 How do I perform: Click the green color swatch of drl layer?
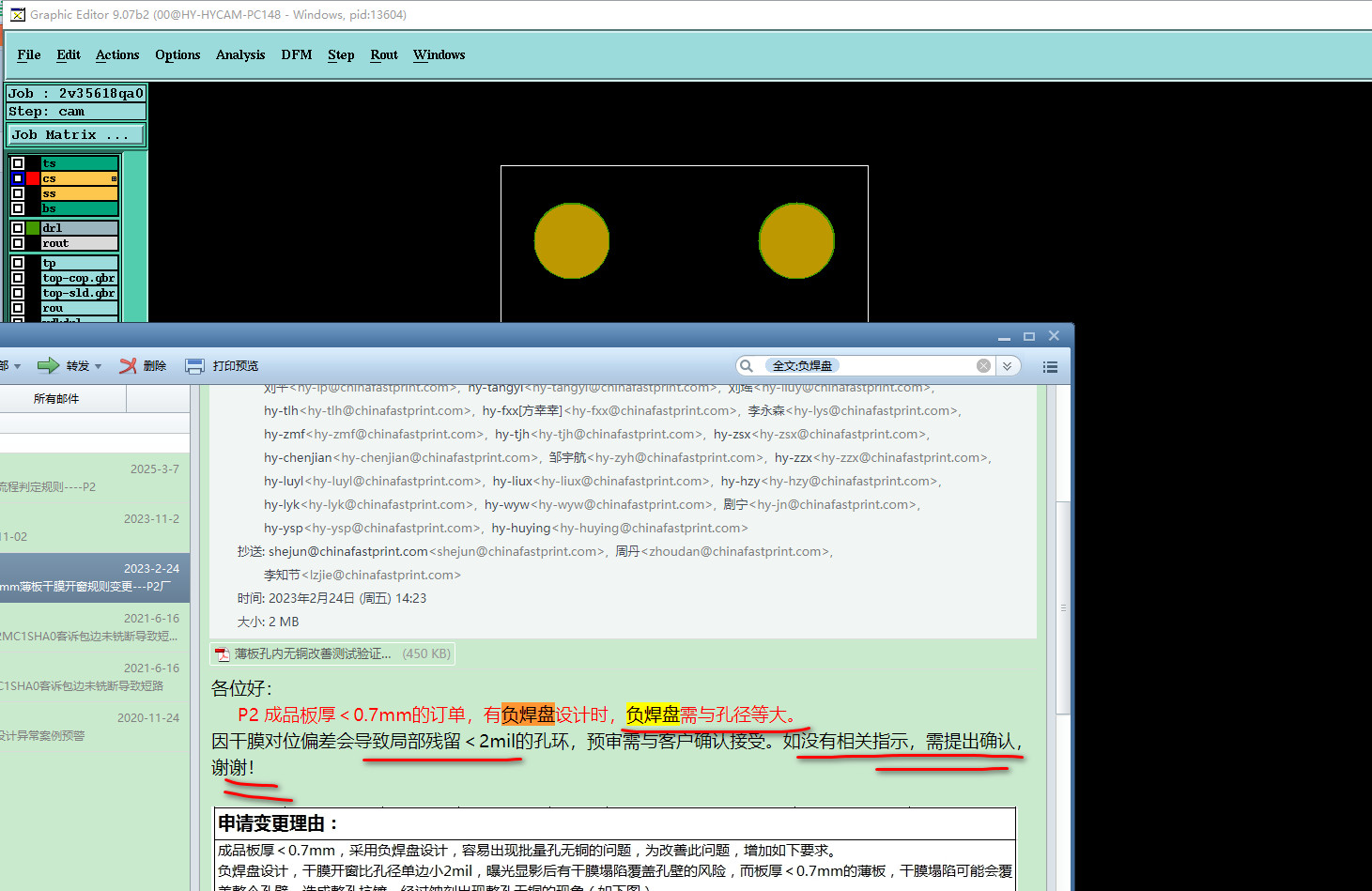[x=33, y=228]
